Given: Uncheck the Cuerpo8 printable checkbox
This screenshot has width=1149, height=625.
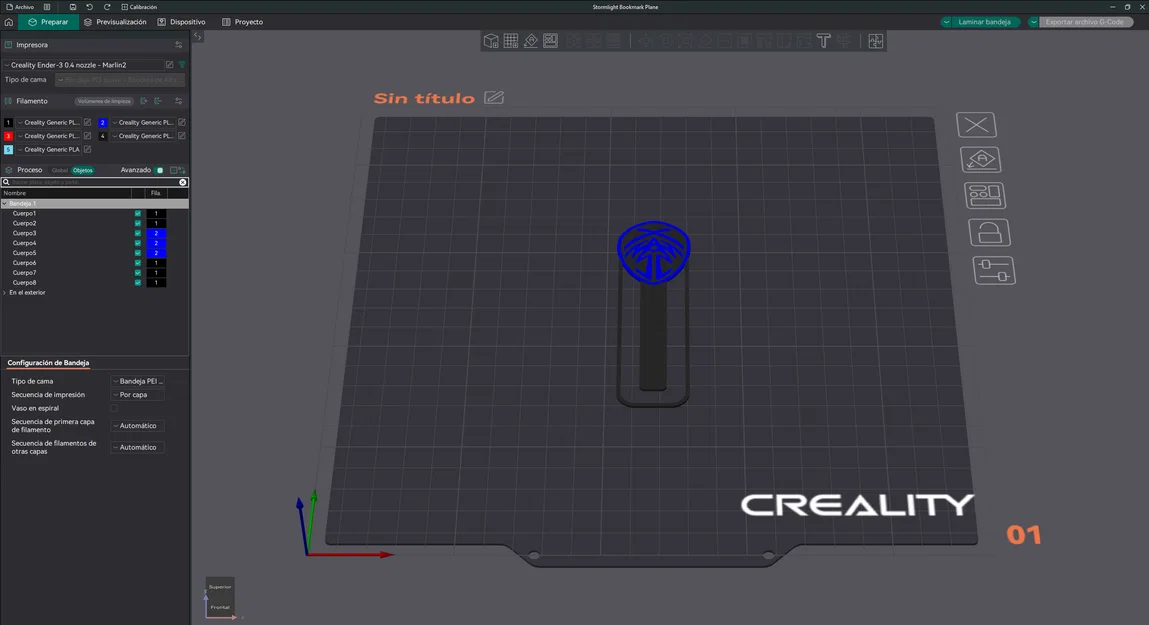Looking at the screenshot, I should pos(138,283).
